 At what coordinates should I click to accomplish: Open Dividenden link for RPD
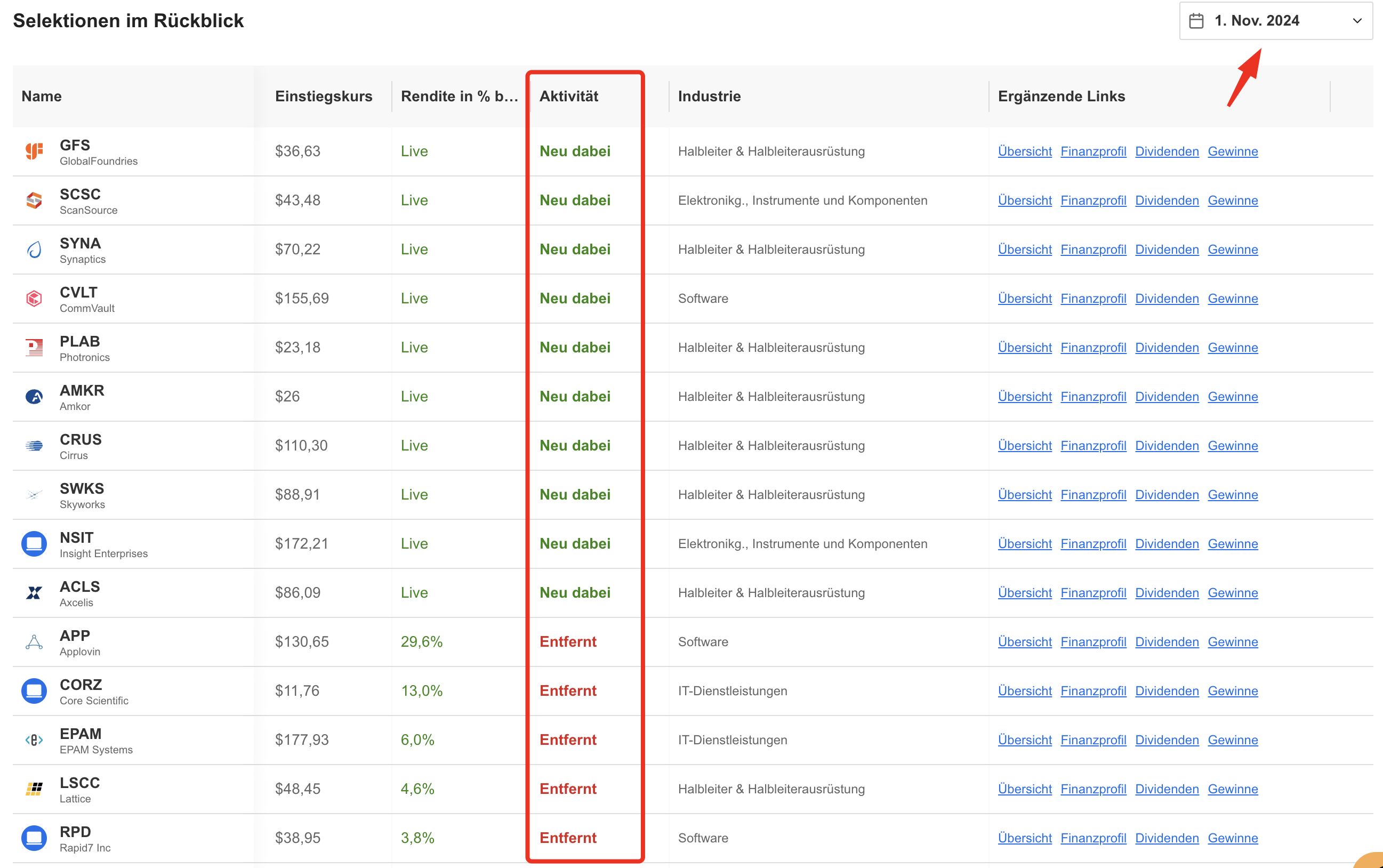coord(1167,838)
